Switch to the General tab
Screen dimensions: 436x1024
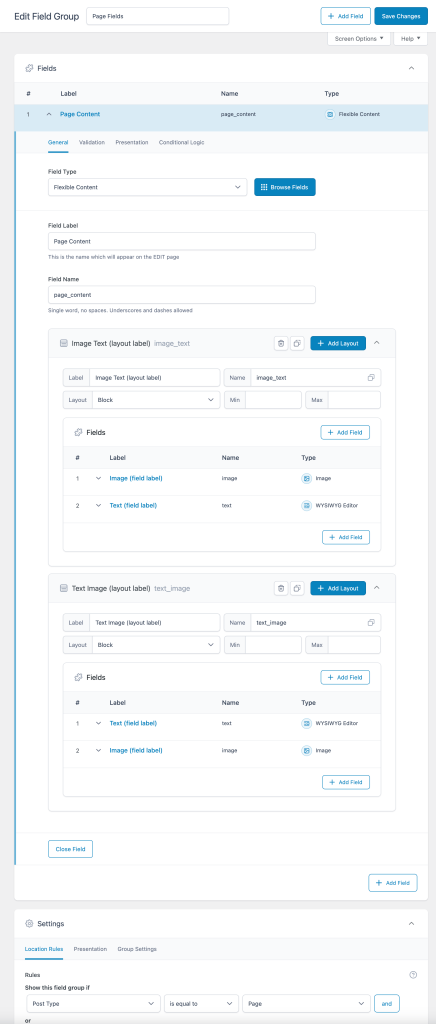click(x=58, y=142)
